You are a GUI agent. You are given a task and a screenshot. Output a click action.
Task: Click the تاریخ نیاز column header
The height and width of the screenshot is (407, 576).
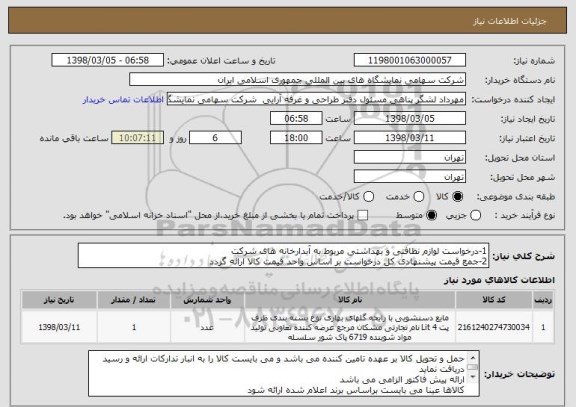click(x=59, y=300)
